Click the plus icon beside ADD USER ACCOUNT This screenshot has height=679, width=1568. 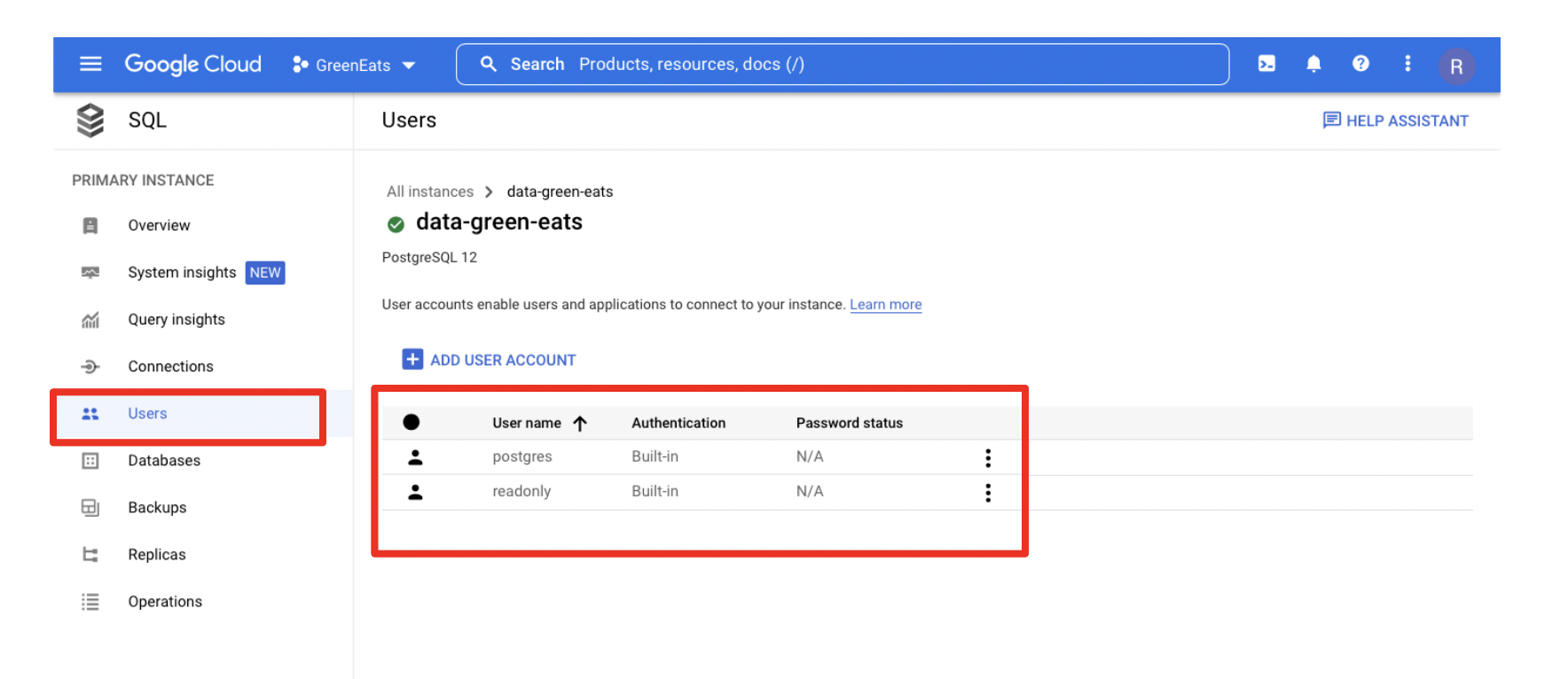point(412,359)
